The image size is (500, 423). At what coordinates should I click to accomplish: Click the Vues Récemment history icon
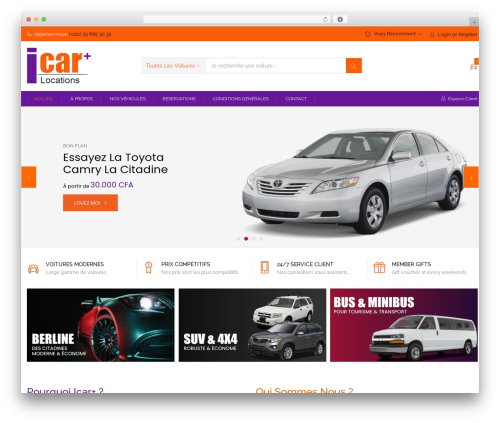point(368,34)
